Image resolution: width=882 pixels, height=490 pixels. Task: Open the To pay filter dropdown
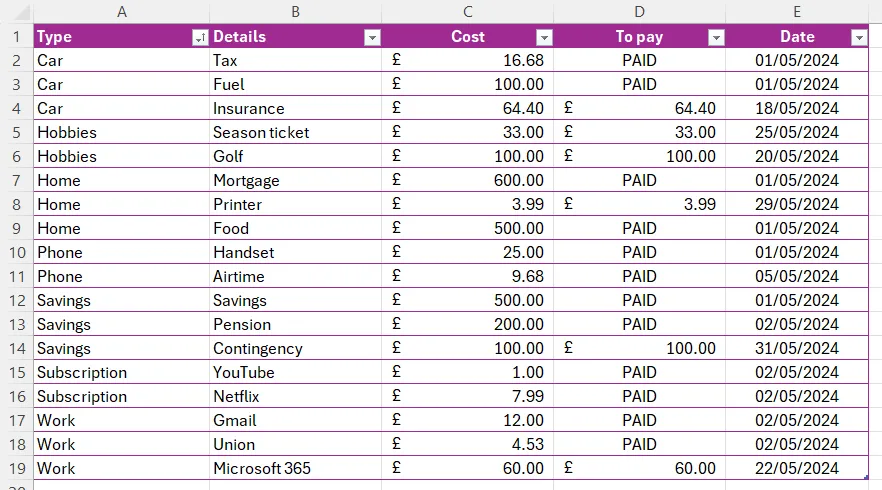716,38
